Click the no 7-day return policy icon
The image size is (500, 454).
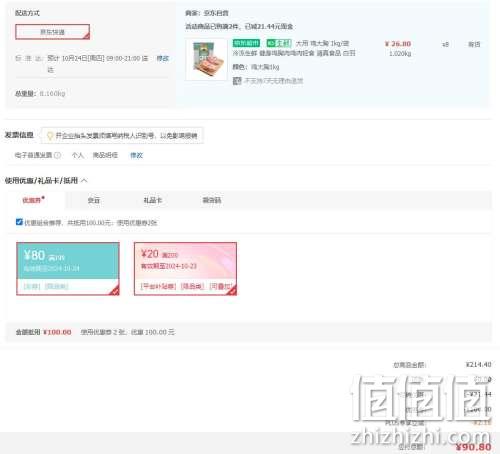(237, 81)
